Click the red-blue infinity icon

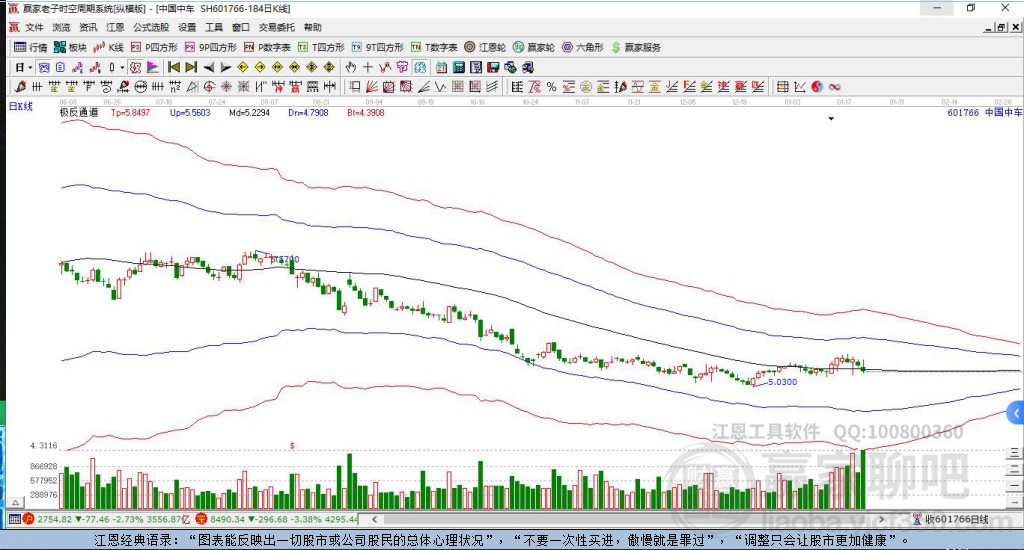coord(834,87)
